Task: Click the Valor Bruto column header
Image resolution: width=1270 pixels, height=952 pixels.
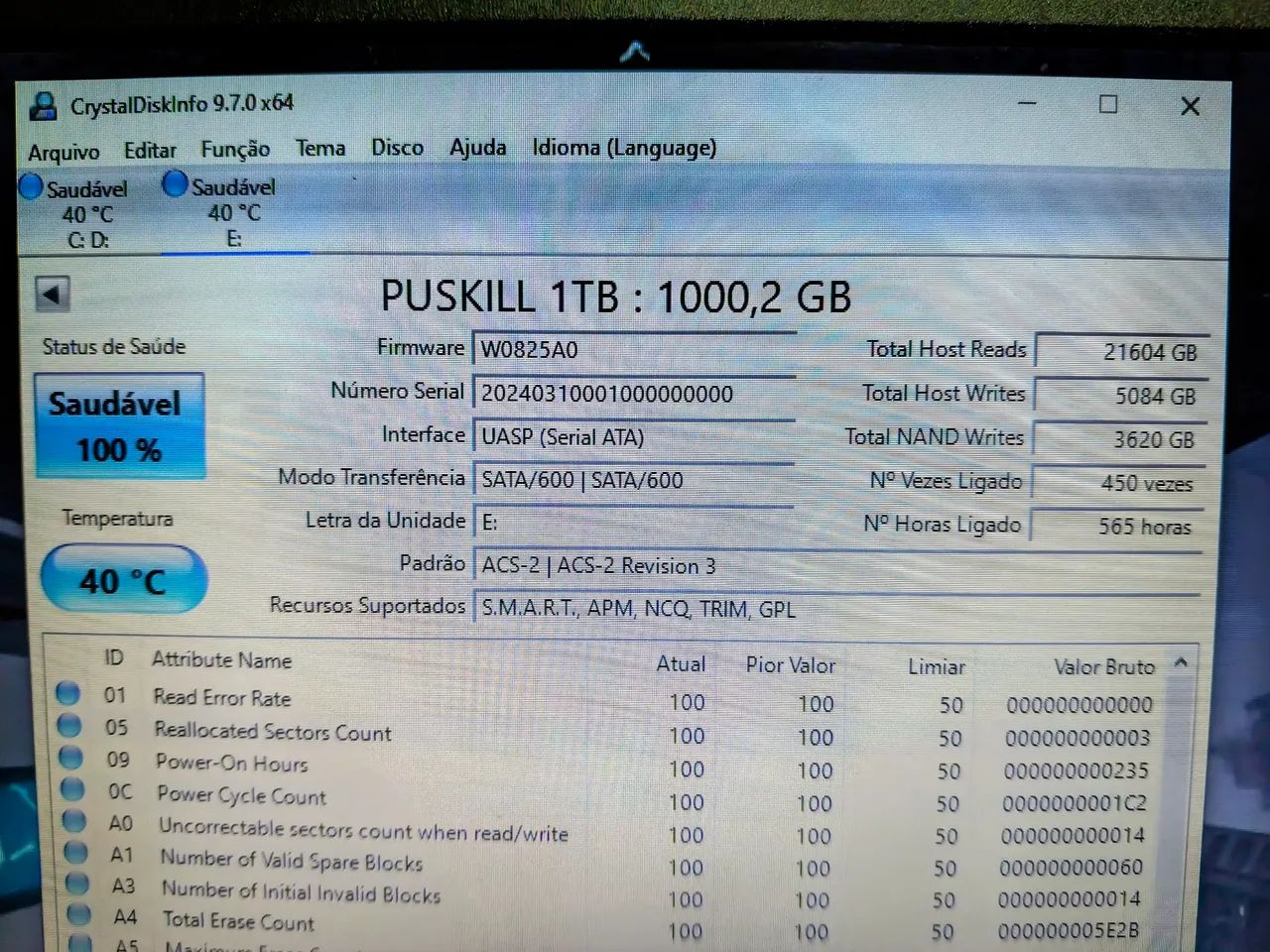Action: (1104, 667)
